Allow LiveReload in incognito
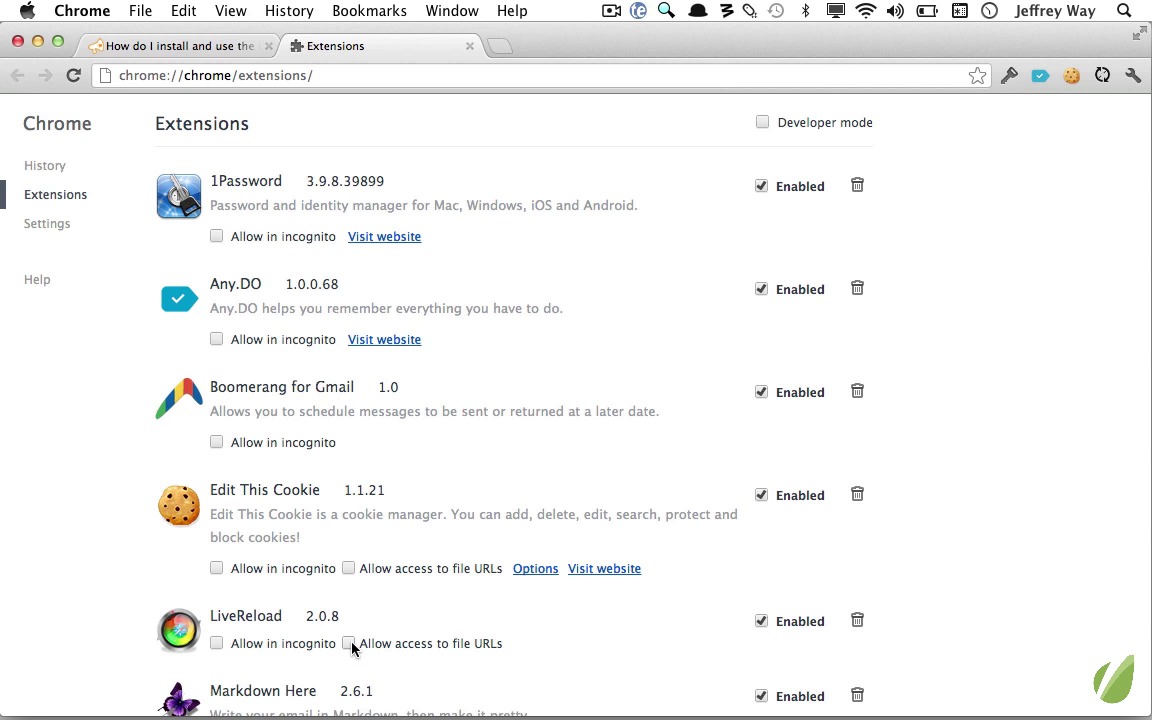 pos(216,643)
